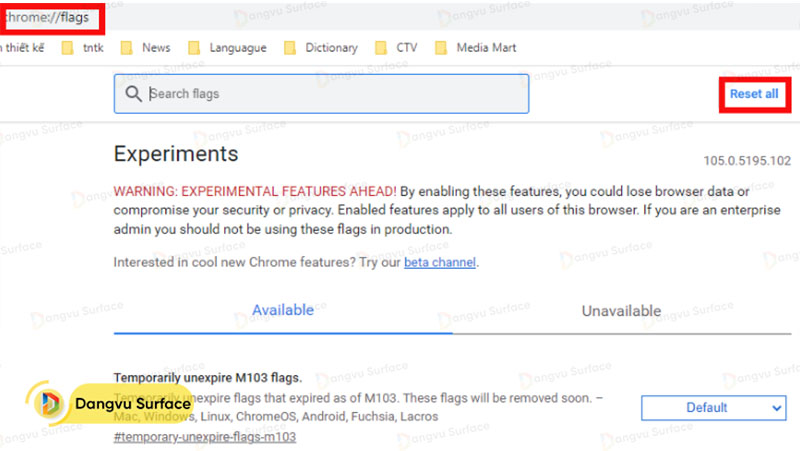Open the Media Mart bookmark folder
The height and width of the screenshot is (451, 800).
click(x=476, y=47)
